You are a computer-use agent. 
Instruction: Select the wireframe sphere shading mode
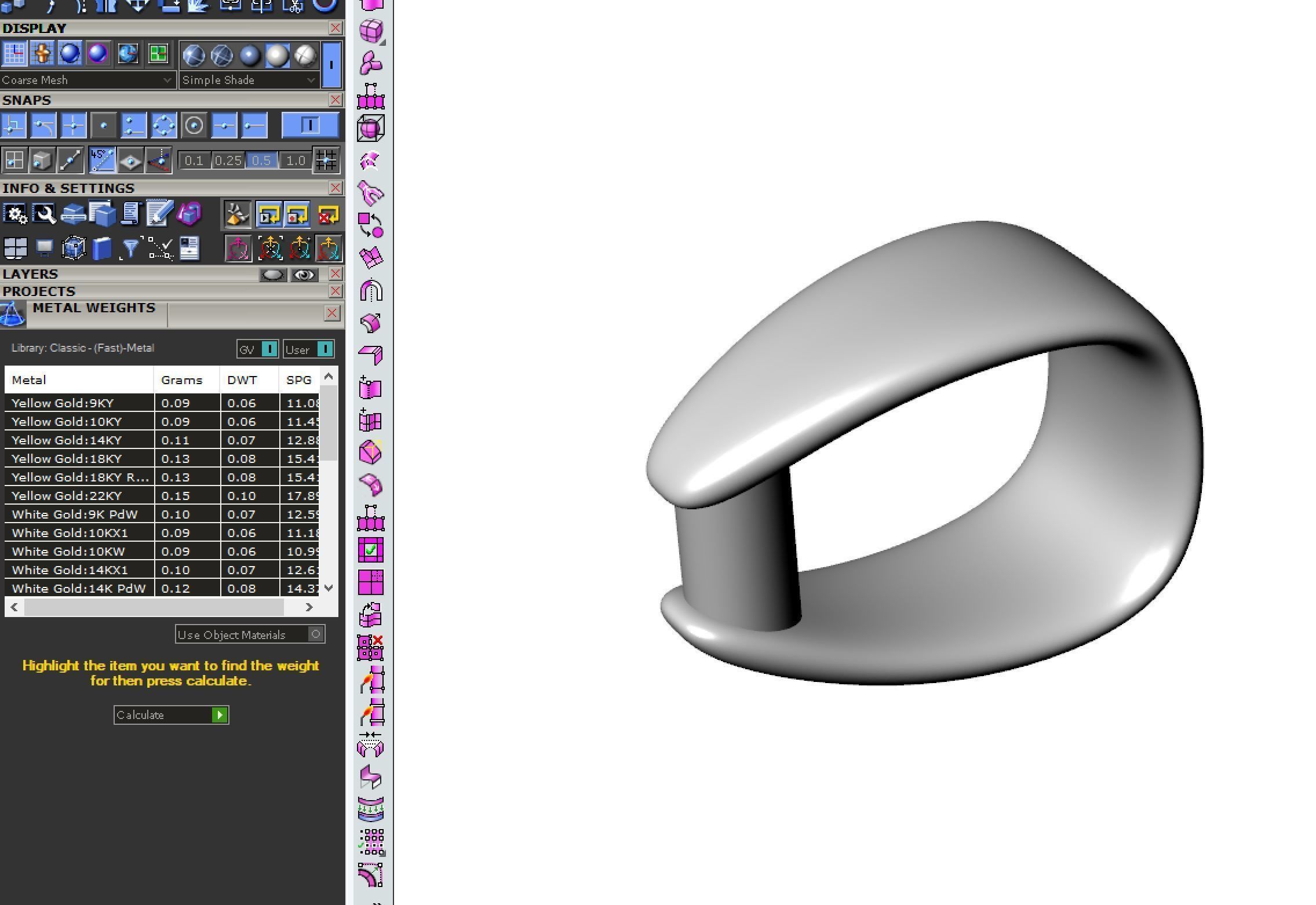coord(193,56)
